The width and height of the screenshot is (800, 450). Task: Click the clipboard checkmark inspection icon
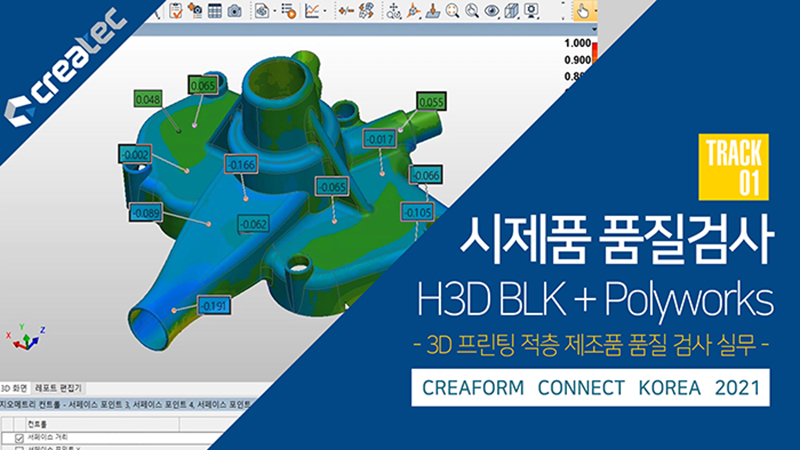(x=176, y=10)
